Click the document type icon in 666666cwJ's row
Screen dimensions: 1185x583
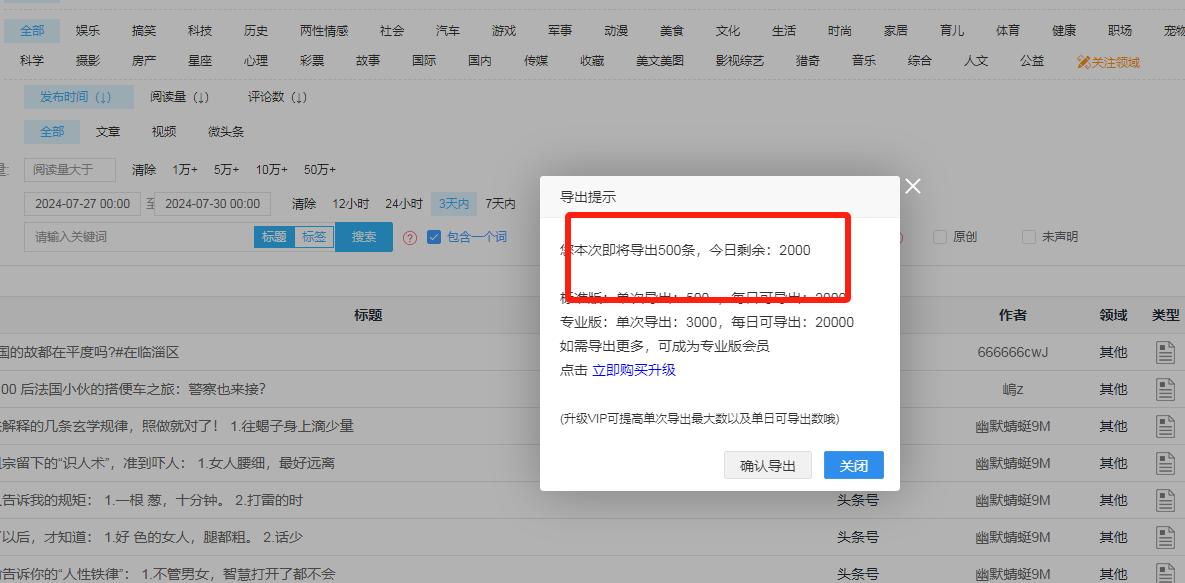[x=1164, y=351]
